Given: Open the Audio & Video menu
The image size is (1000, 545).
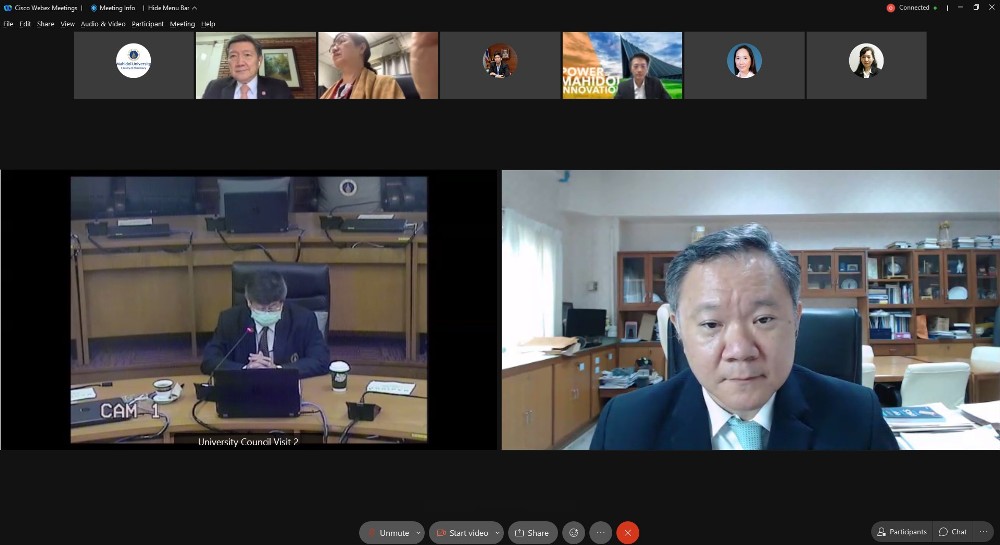Looking at the screenshot, I should (103, 23).
